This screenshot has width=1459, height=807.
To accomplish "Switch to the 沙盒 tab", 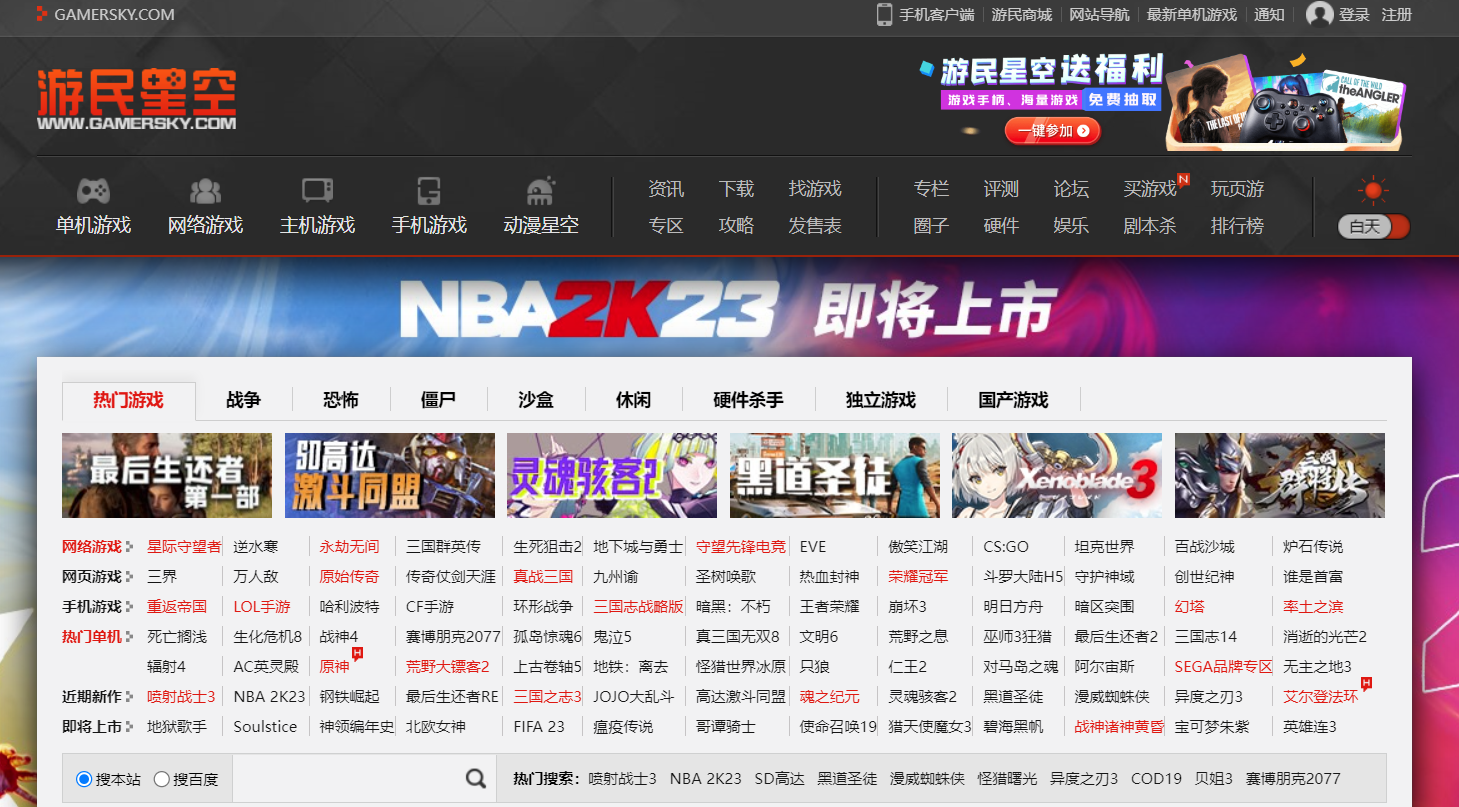I will [x=536, y=400].
